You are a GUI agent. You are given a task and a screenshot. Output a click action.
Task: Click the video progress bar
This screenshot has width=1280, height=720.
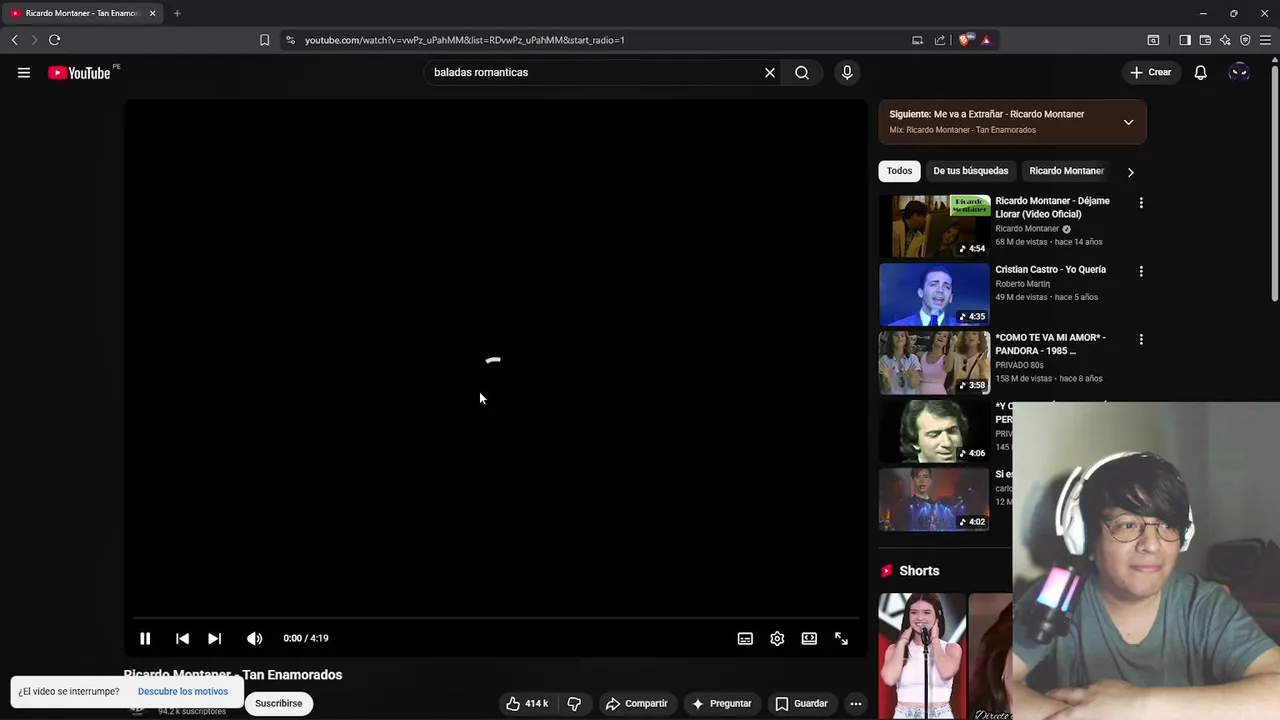496,618
